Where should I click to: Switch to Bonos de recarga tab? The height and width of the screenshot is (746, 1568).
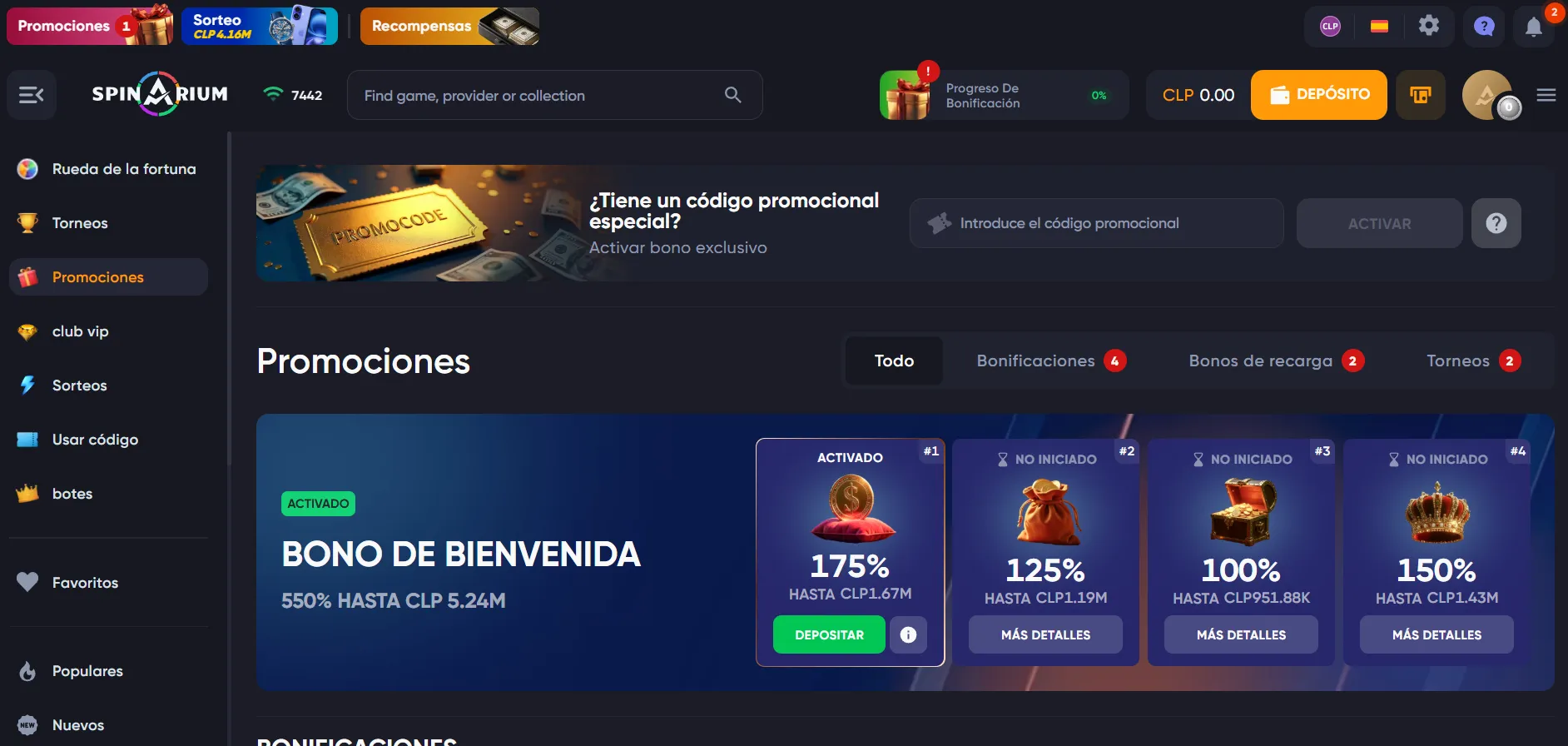1276,361
